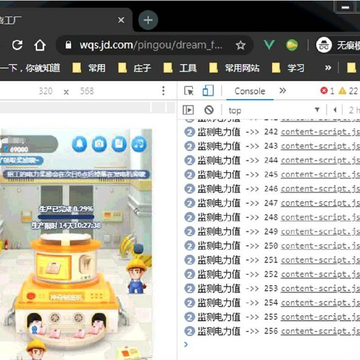Open the Vue devtools extension icon
The image size is (360, 360).
point(269,45)
